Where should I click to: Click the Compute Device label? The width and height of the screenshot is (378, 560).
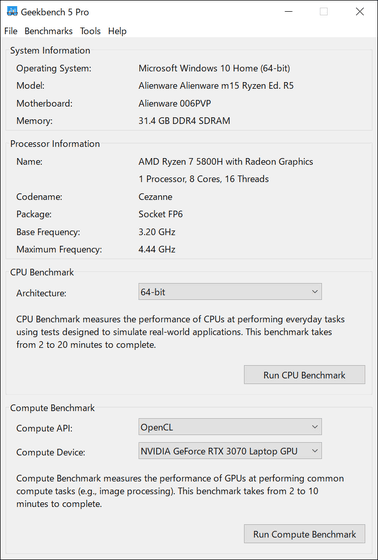[x=51, y=452]
